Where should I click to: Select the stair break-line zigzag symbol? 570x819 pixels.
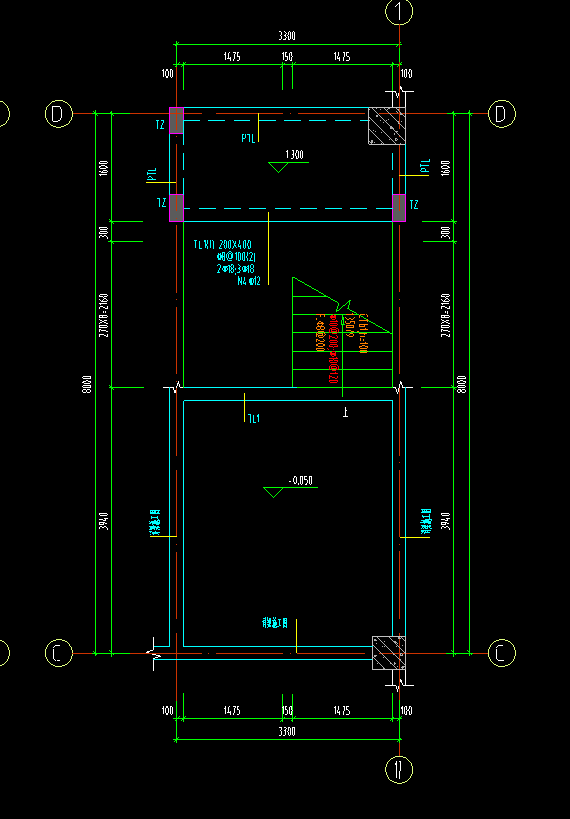coord(345,307)
